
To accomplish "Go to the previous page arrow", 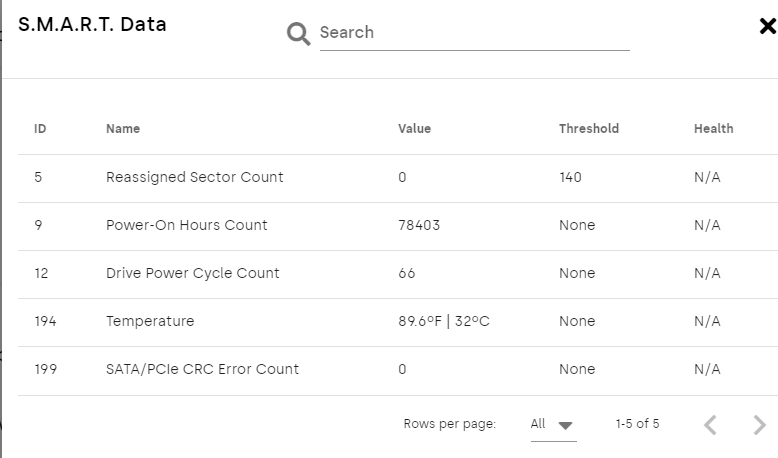I will pos(710,425).
